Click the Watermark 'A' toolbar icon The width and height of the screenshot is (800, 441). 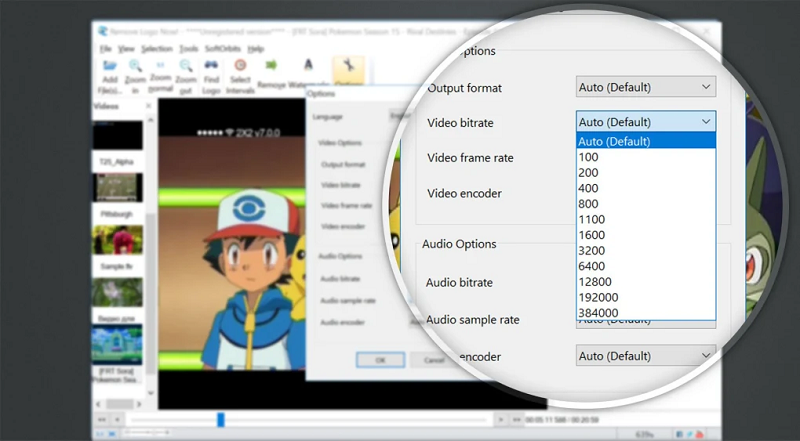[308, 65]
